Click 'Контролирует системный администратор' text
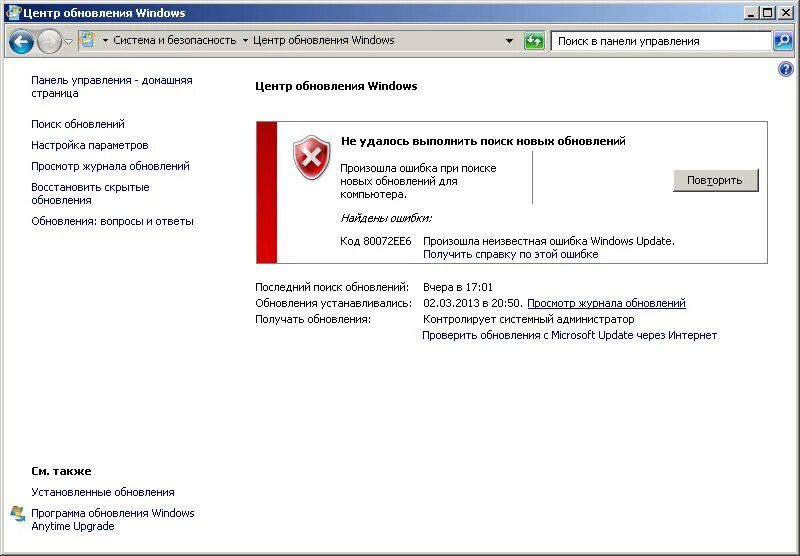The width and height of the screenshot is (800, 556). [x=529, y=319]
